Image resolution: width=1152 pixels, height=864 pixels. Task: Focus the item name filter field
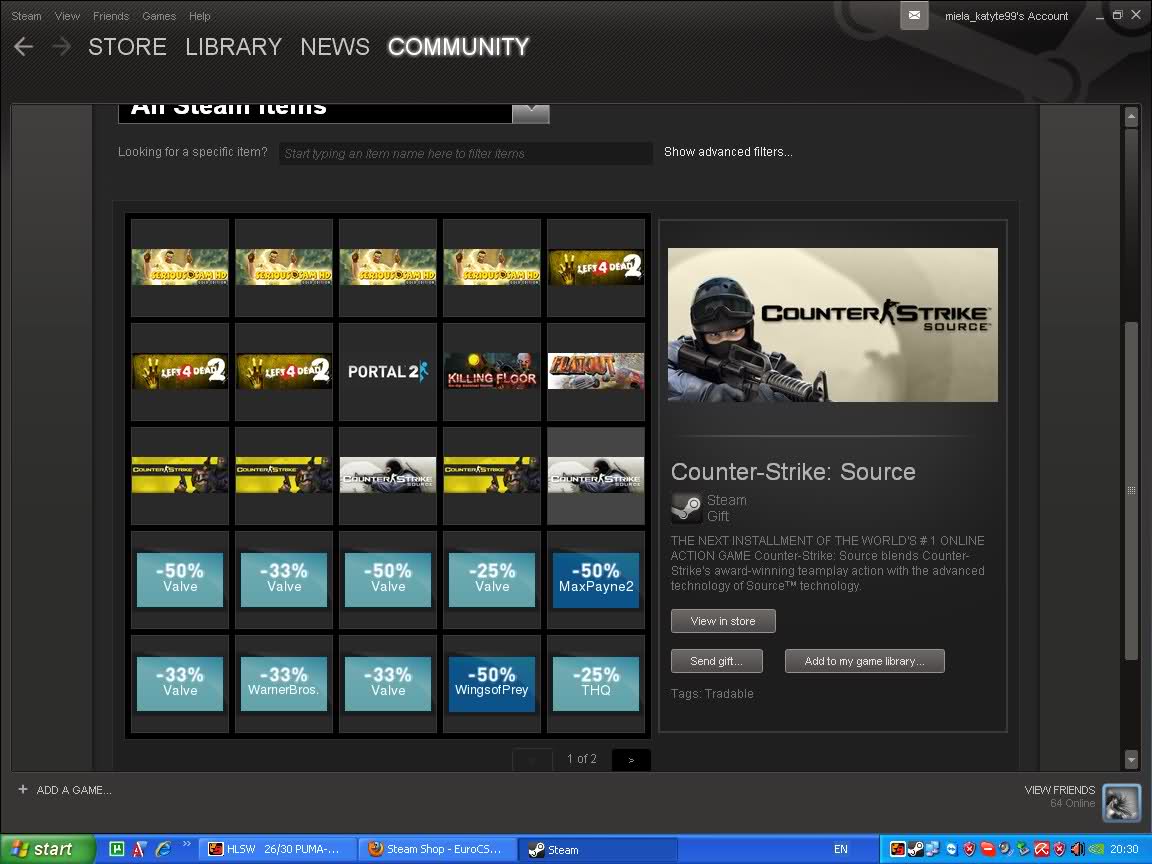[x=466, y=154]
